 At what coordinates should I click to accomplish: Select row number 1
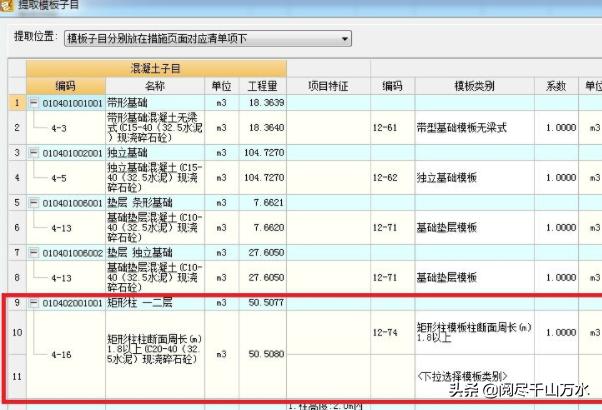(x=17, y=102)
